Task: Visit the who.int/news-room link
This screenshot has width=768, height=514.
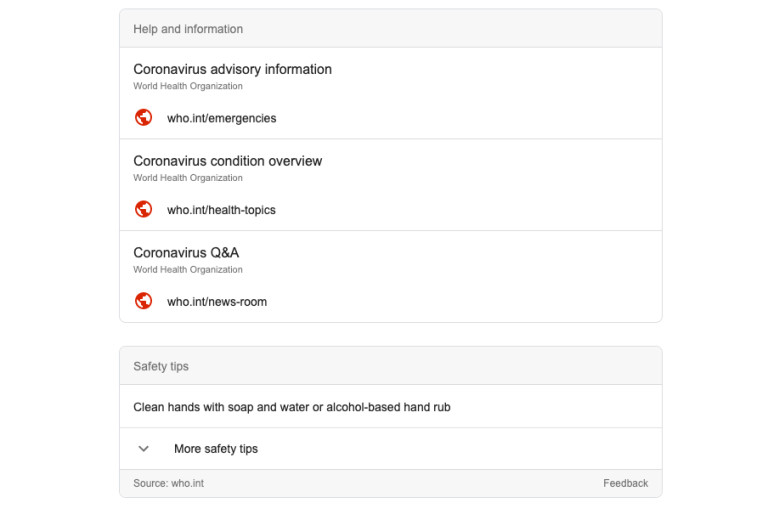Action: (217, 302)
